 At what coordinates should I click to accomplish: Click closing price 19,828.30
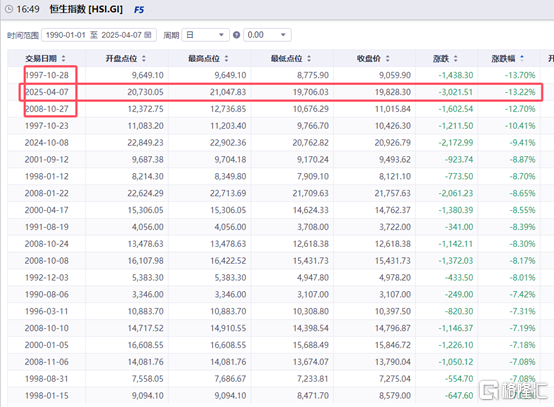pos(393,92)
